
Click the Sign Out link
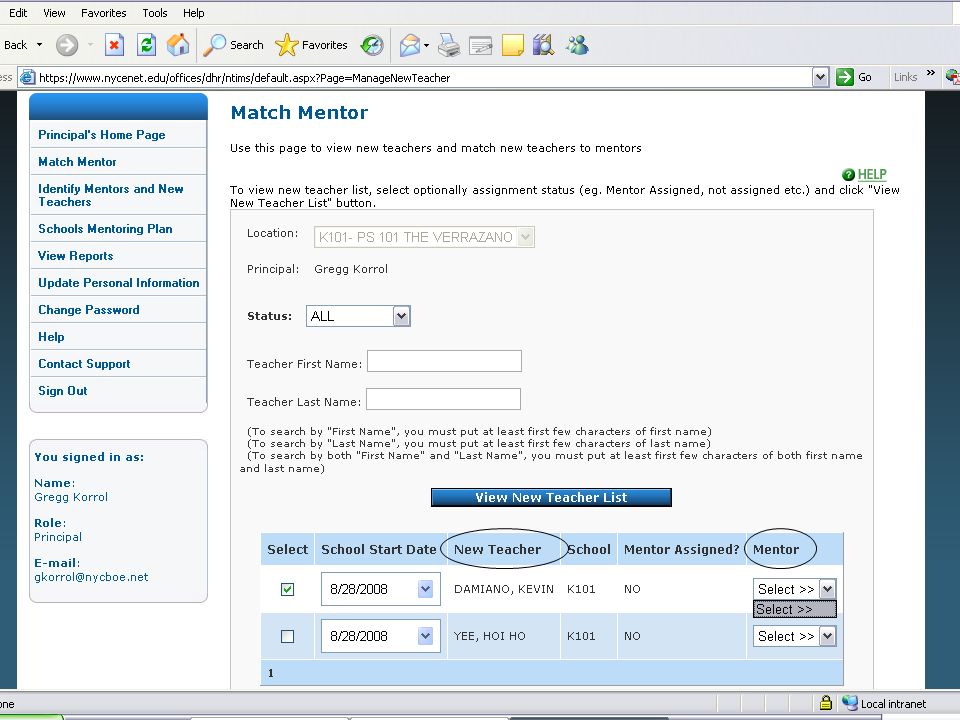(x=63, y=390)
